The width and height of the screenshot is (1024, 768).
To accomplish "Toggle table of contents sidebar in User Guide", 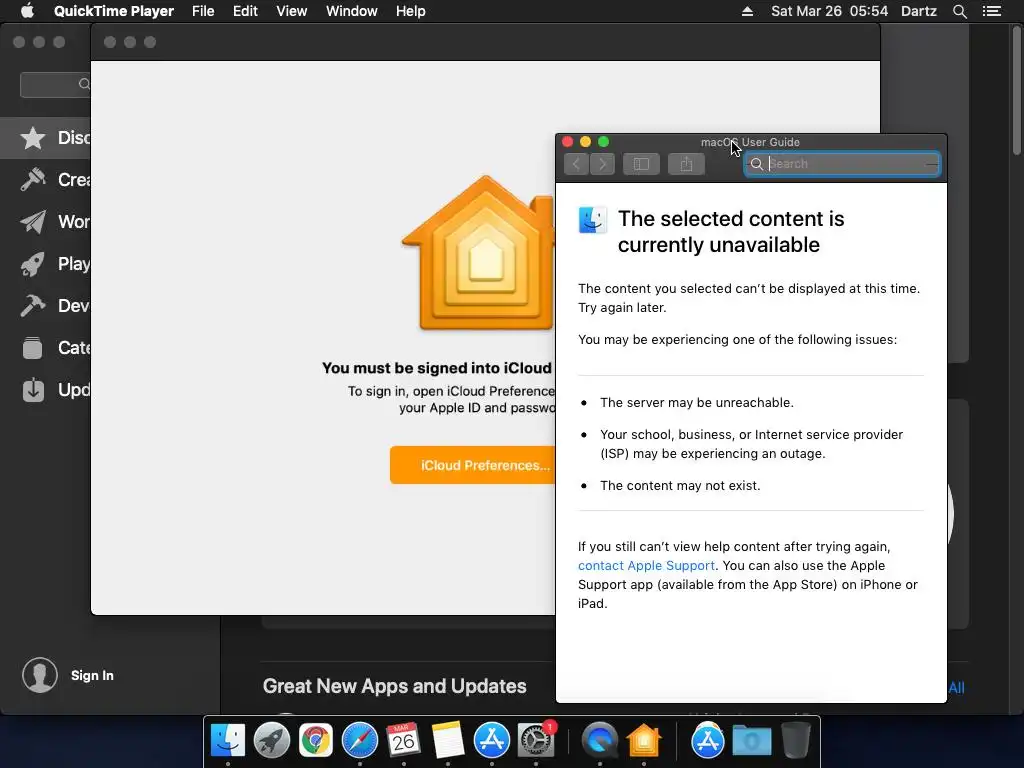I will [x=641, y=164].
